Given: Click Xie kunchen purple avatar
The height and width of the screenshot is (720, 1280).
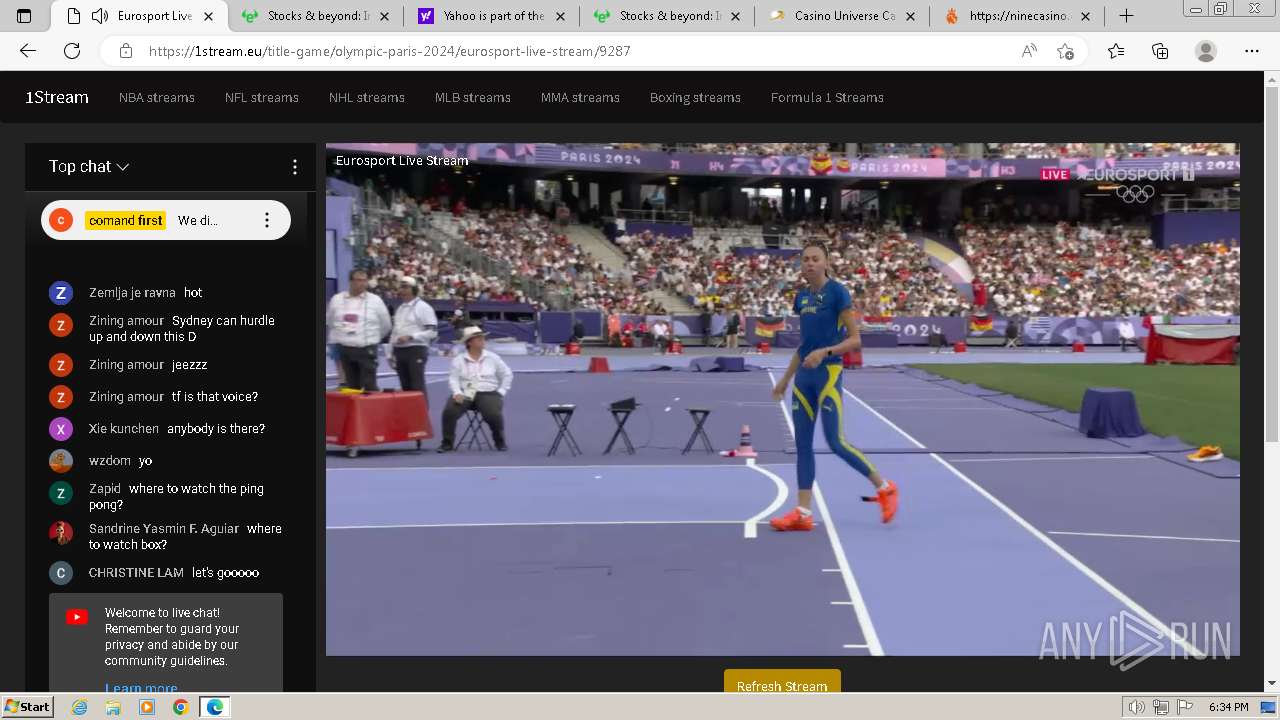Looking at the screenshot, I should point(61,429).
